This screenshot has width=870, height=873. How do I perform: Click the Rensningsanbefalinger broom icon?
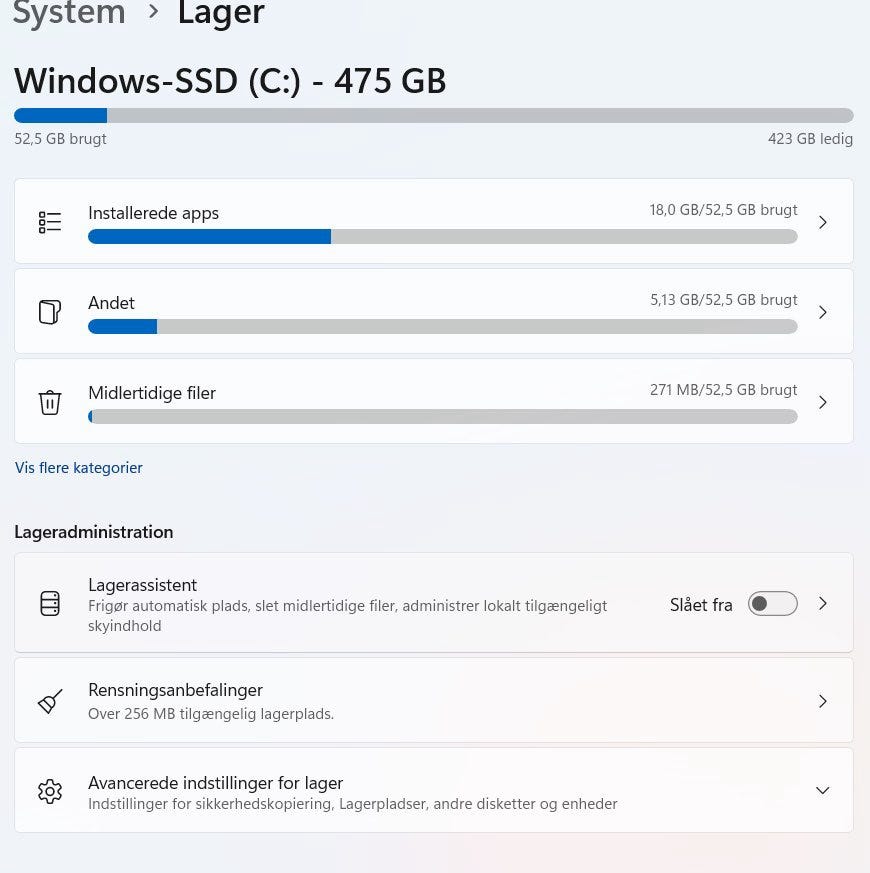(x=49, y=701)
